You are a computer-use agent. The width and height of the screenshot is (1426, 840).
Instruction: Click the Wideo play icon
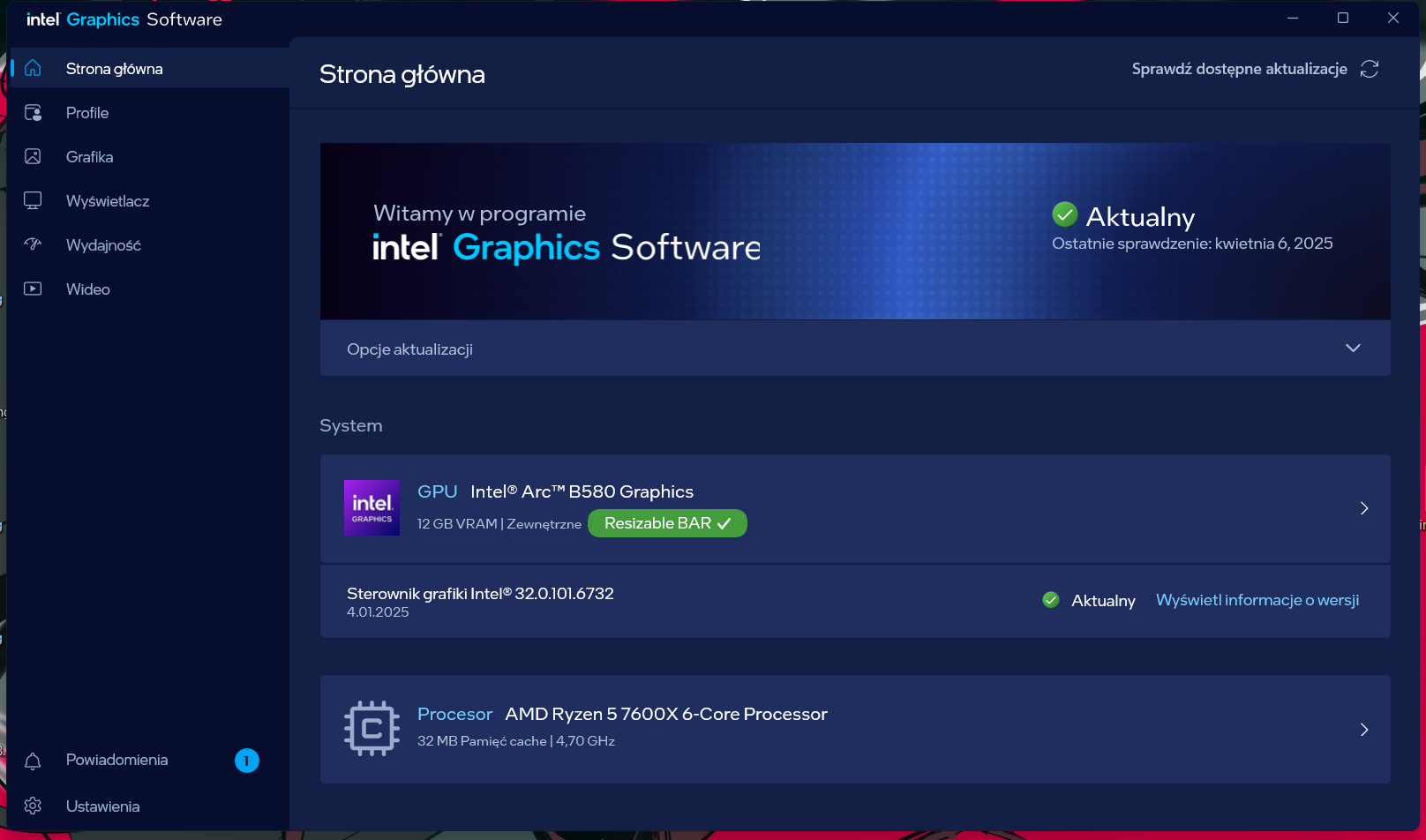[33, 289]
